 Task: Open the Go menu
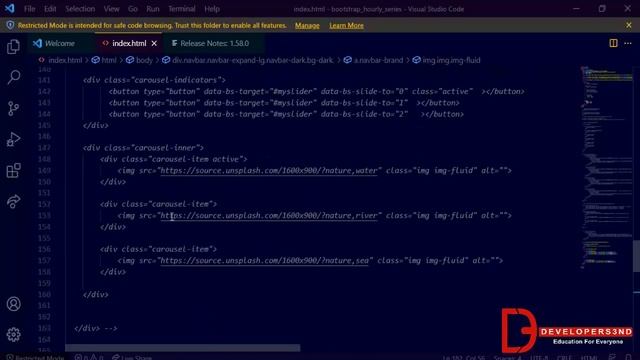pyautogui.click(x=133, y=9)
